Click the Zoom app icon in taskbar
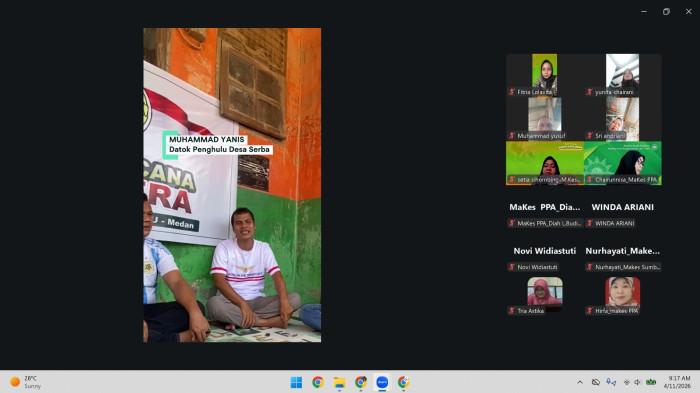The width and height of the screenshot is (700, 393). [382, 382]
